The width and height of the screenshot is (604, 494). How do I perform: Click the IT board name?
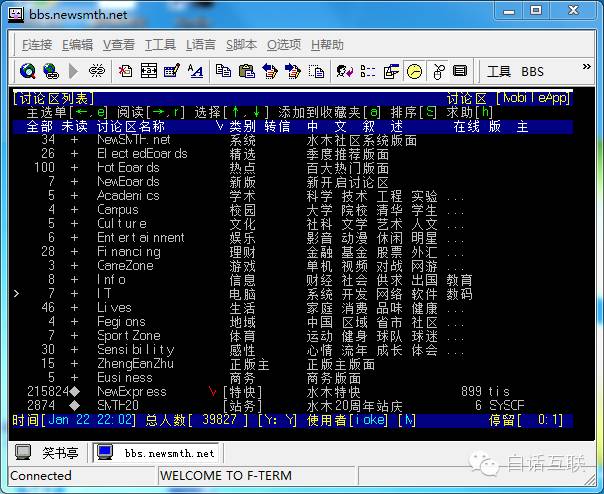pyautogui.click(x=104, y=294)
